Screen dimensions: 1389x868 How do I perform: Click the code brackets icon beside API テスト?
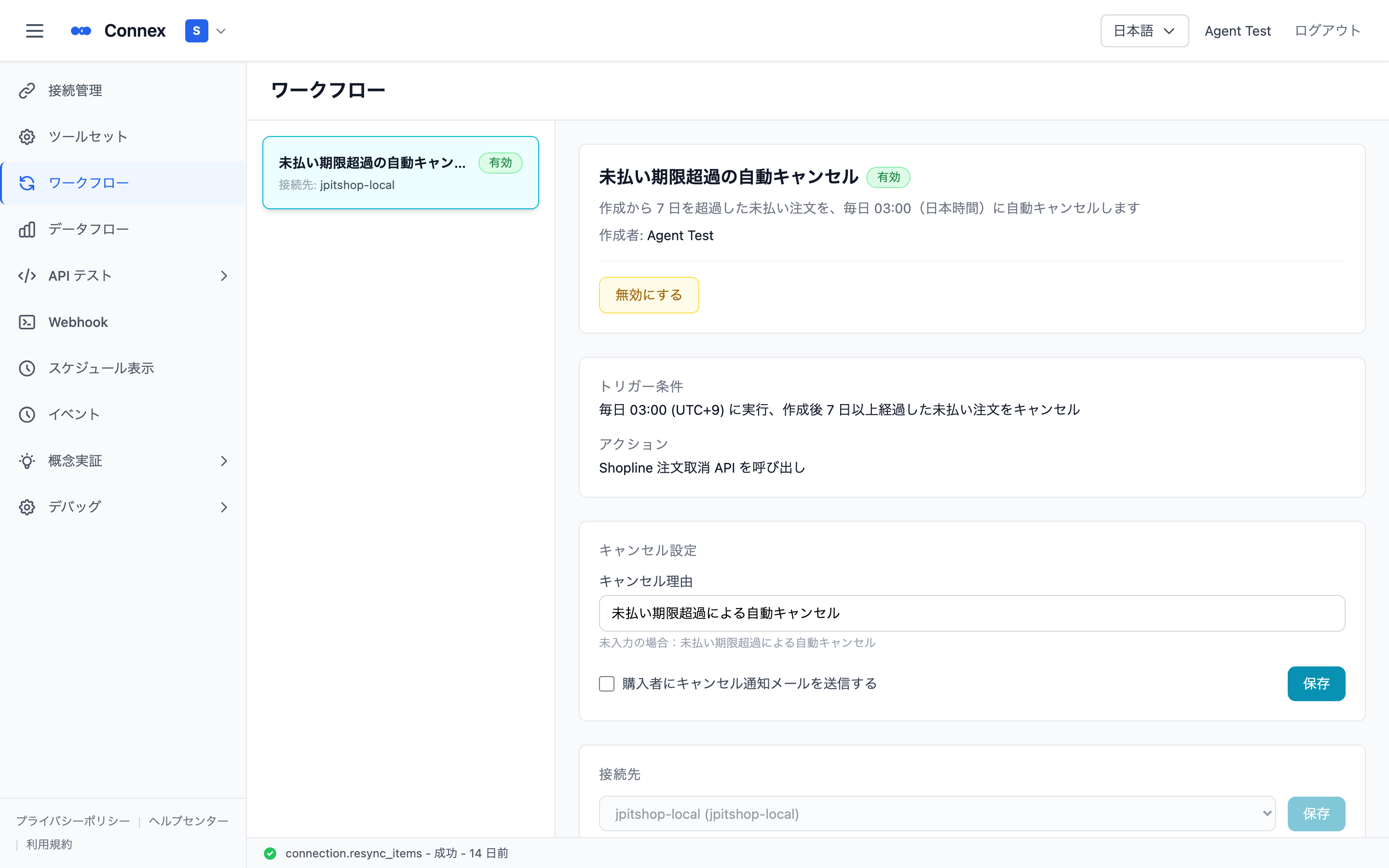tap(27, 275)
